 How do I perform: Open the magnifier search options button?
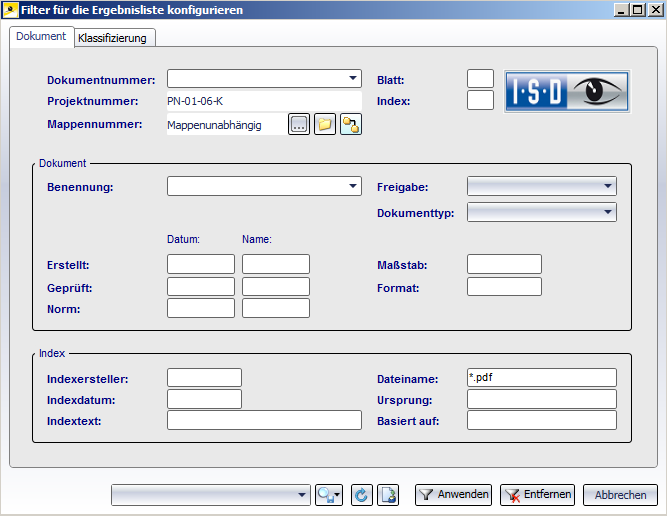[329, 494]
